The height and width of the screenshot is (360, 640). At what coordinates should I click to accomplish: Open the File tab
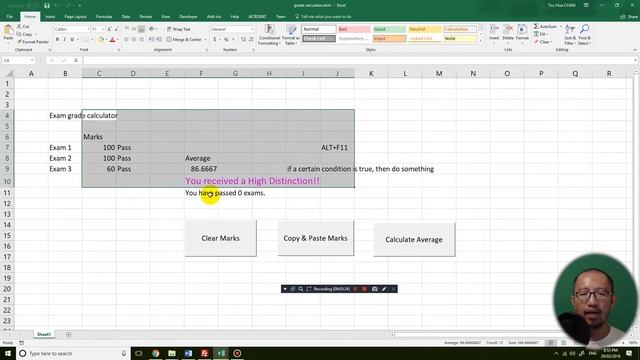click(9, 17)
